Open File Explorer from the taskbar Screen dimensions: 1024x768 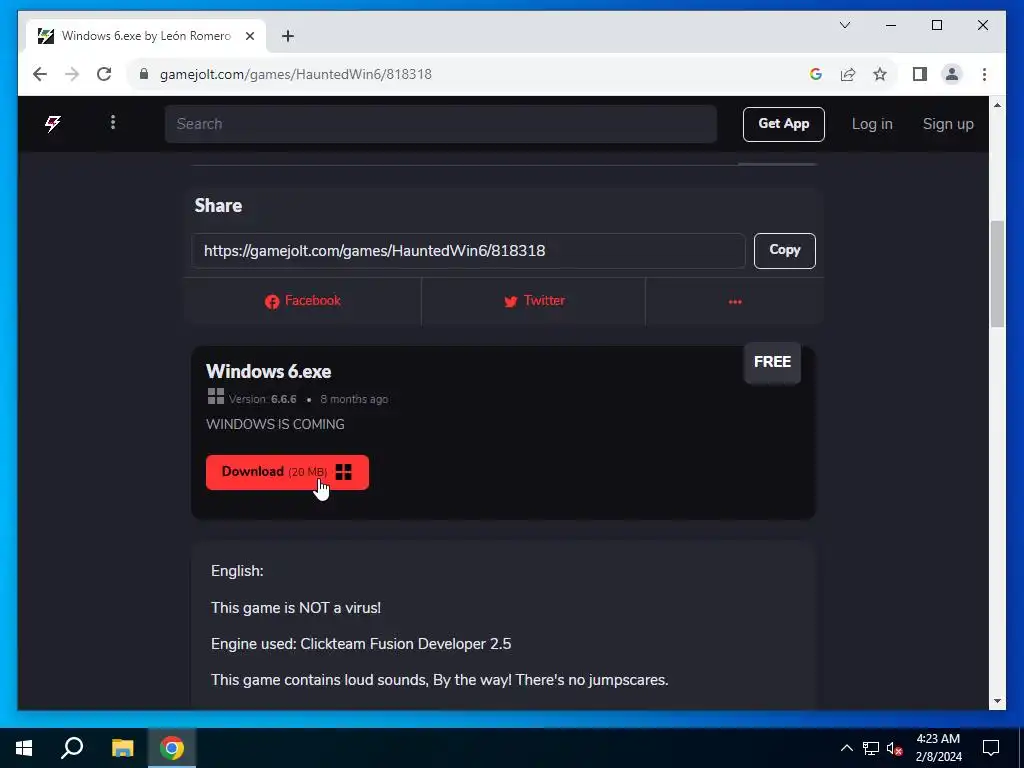pos(122,748)
